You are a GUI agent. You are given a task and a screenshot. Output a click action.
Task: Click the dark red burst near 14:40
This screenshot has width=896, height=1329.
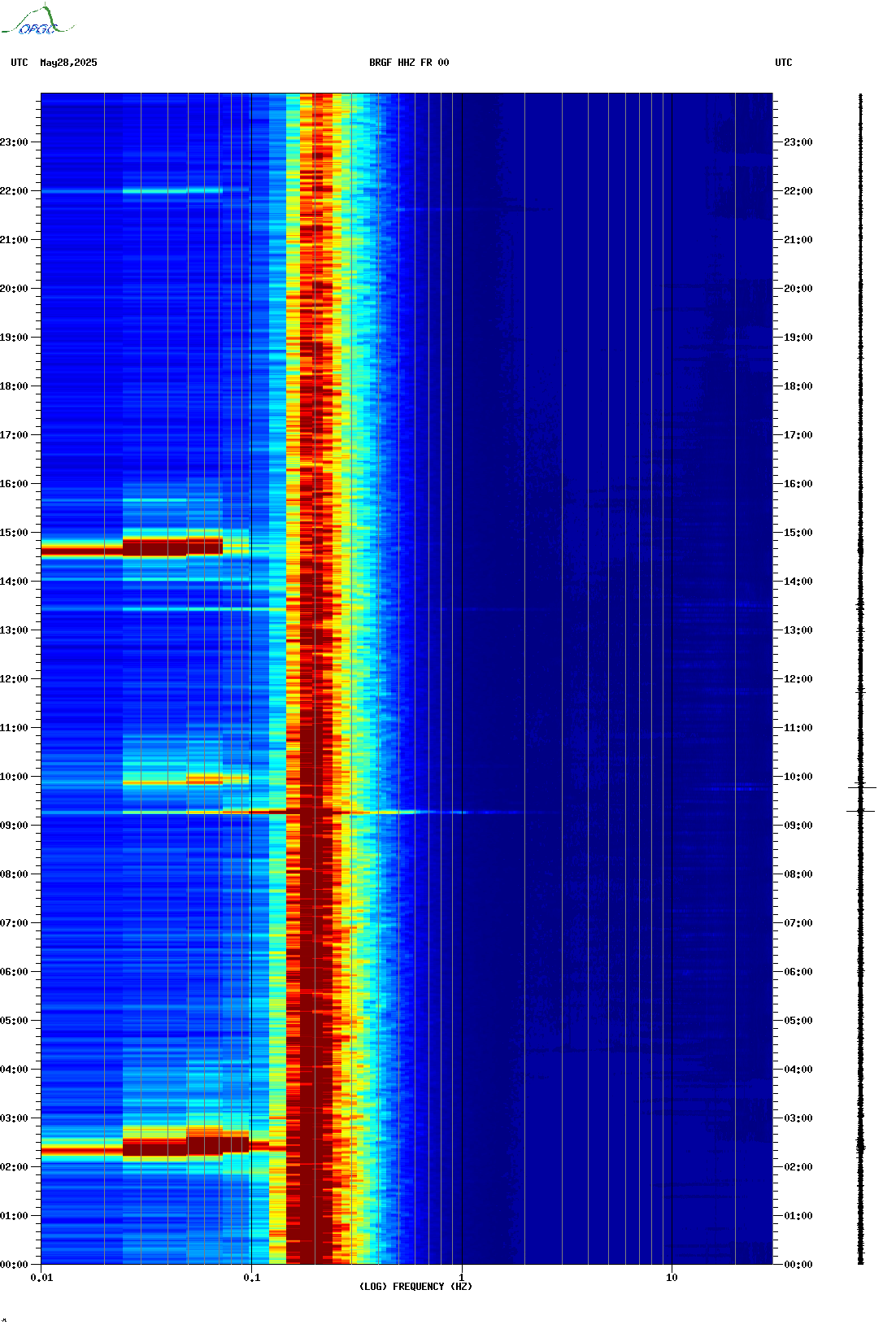(x=132, y=547)
